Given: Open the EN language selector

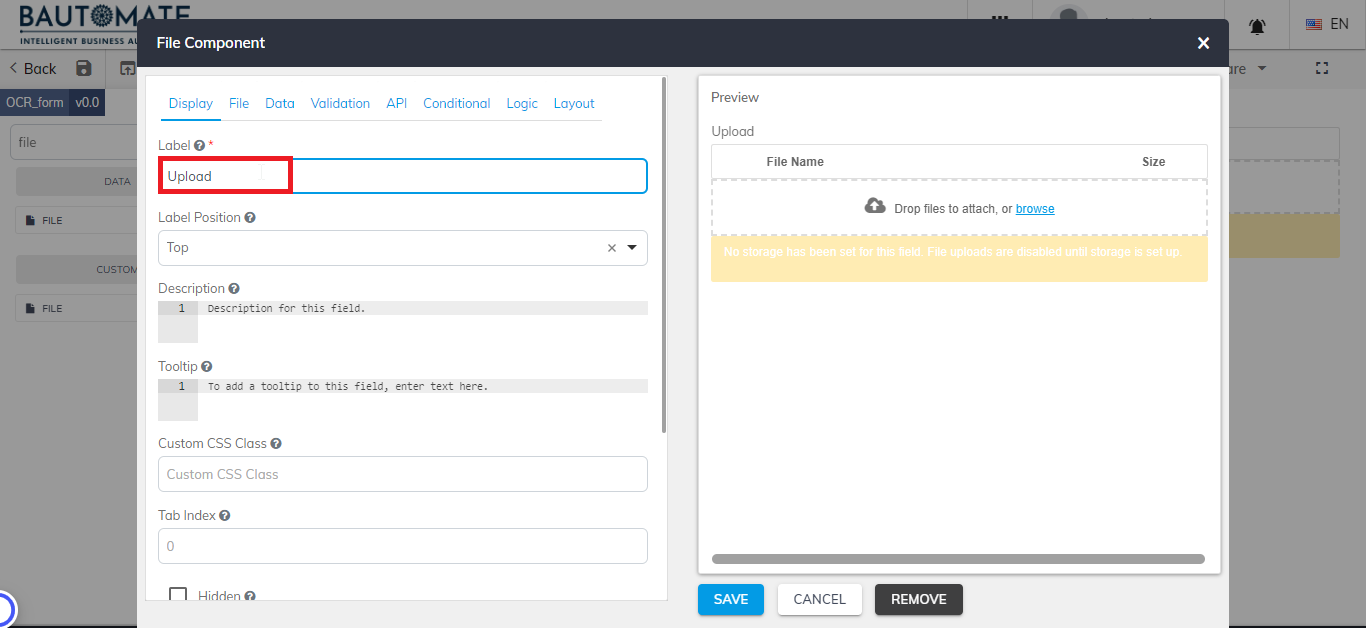Looking at the screenshot, I should tap(1328, 24).
